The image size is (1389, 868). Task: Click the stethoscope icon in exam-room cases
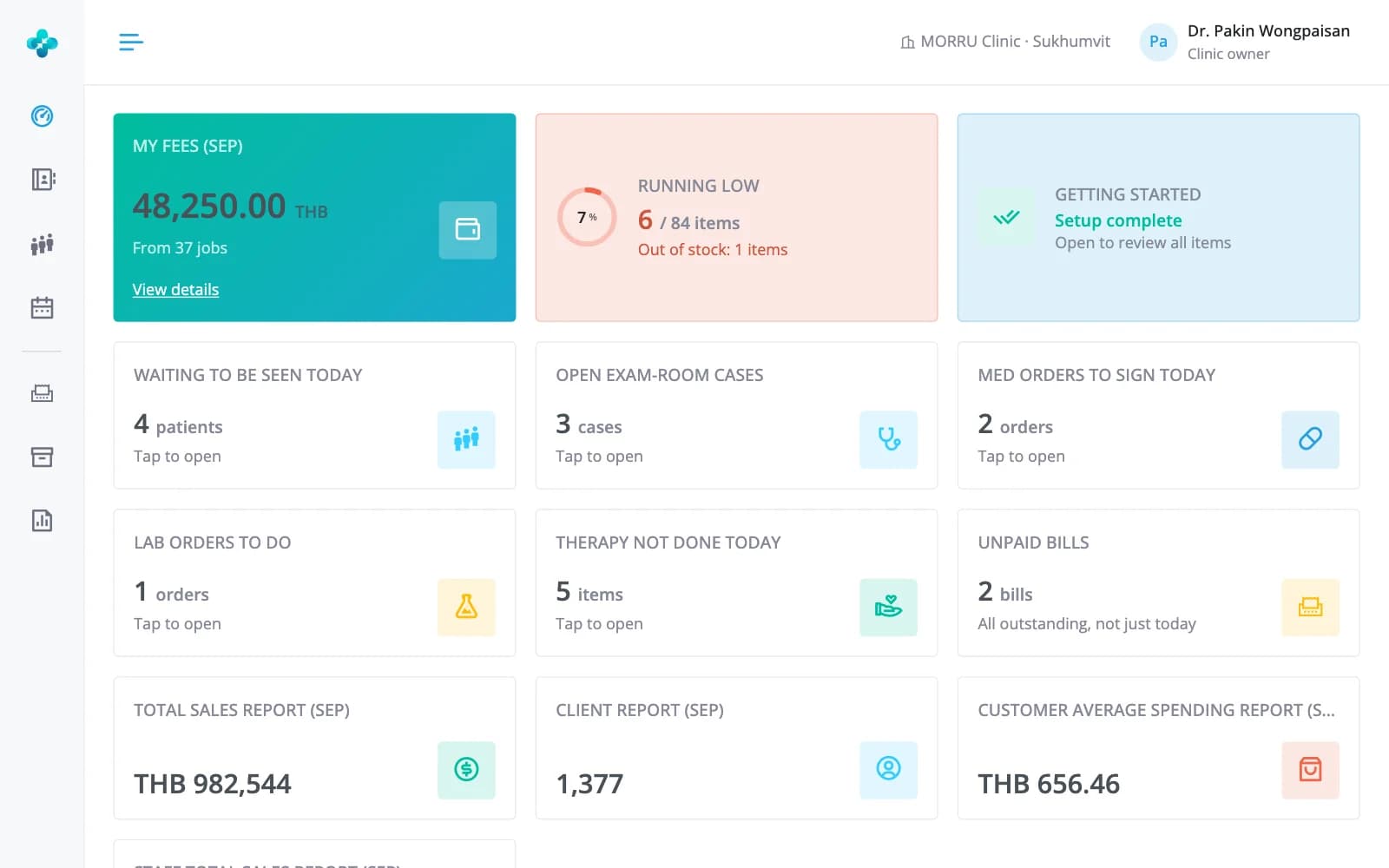[888, 439]
